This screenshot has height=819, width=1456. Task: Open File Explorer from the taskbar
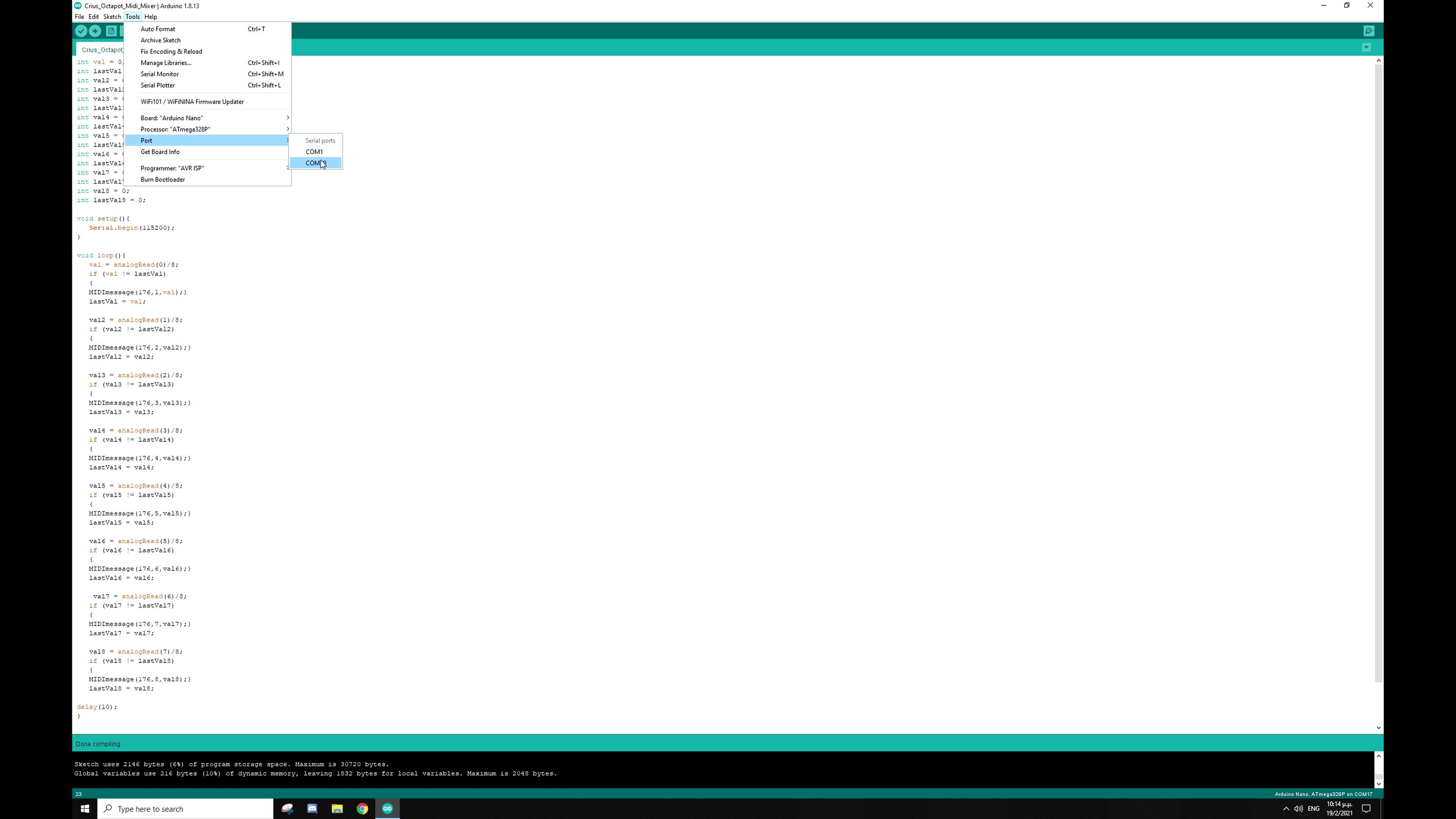[337, 809]
